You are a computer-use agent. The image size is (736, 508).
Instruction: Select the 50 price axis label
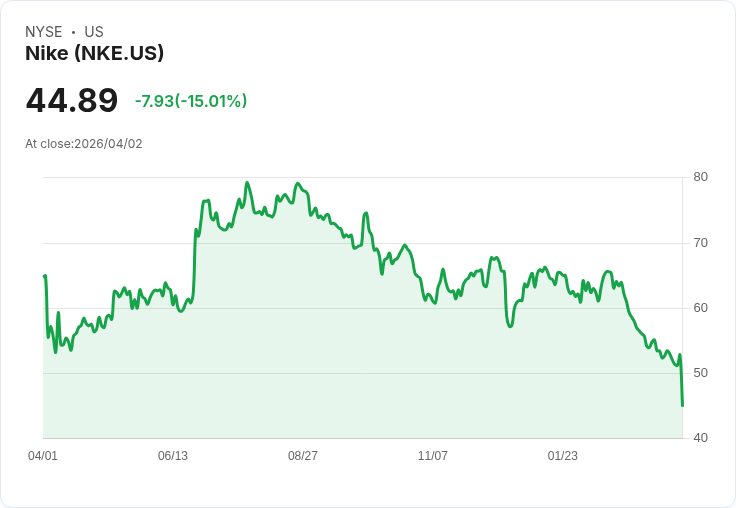pos(700,372)
